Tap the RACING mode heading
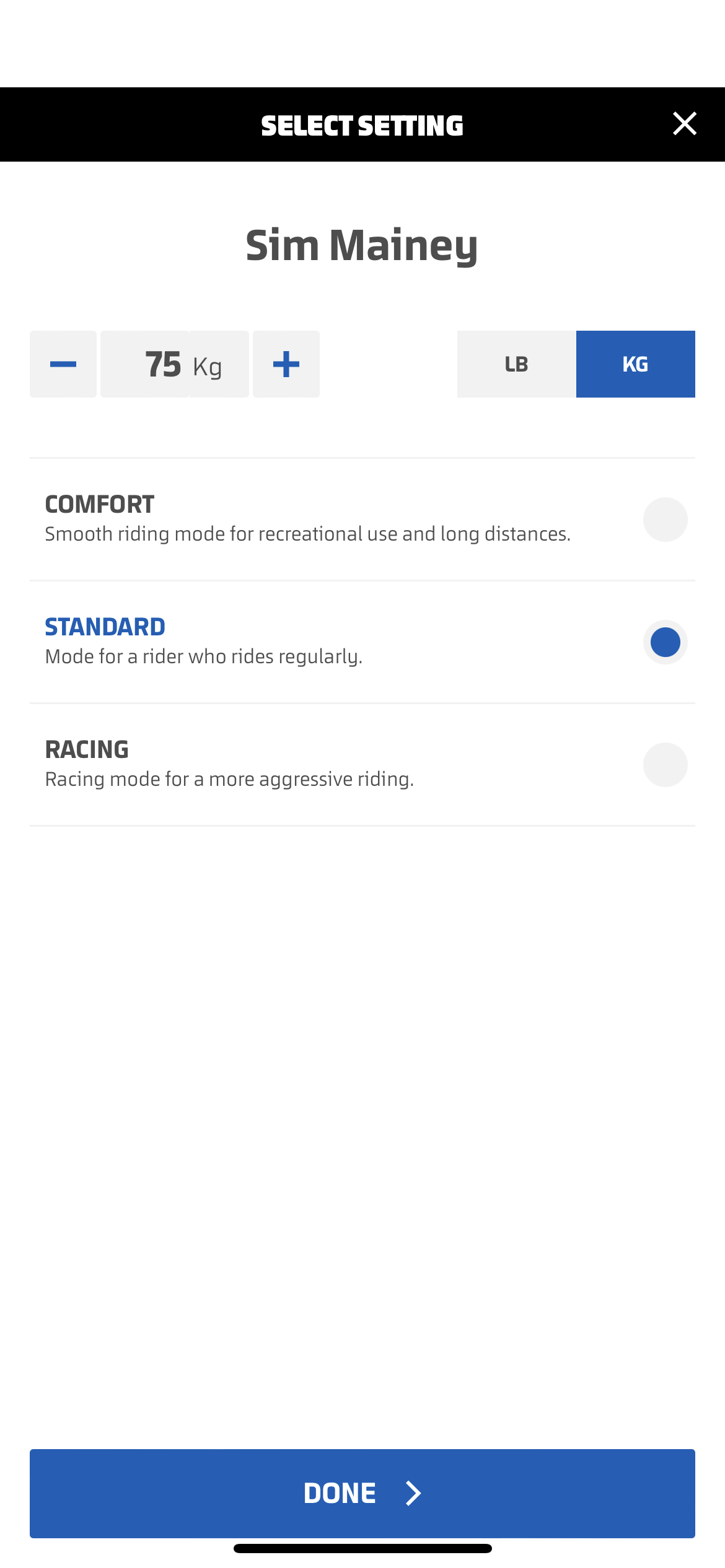 pyautogui.click(x=87, y=749)
